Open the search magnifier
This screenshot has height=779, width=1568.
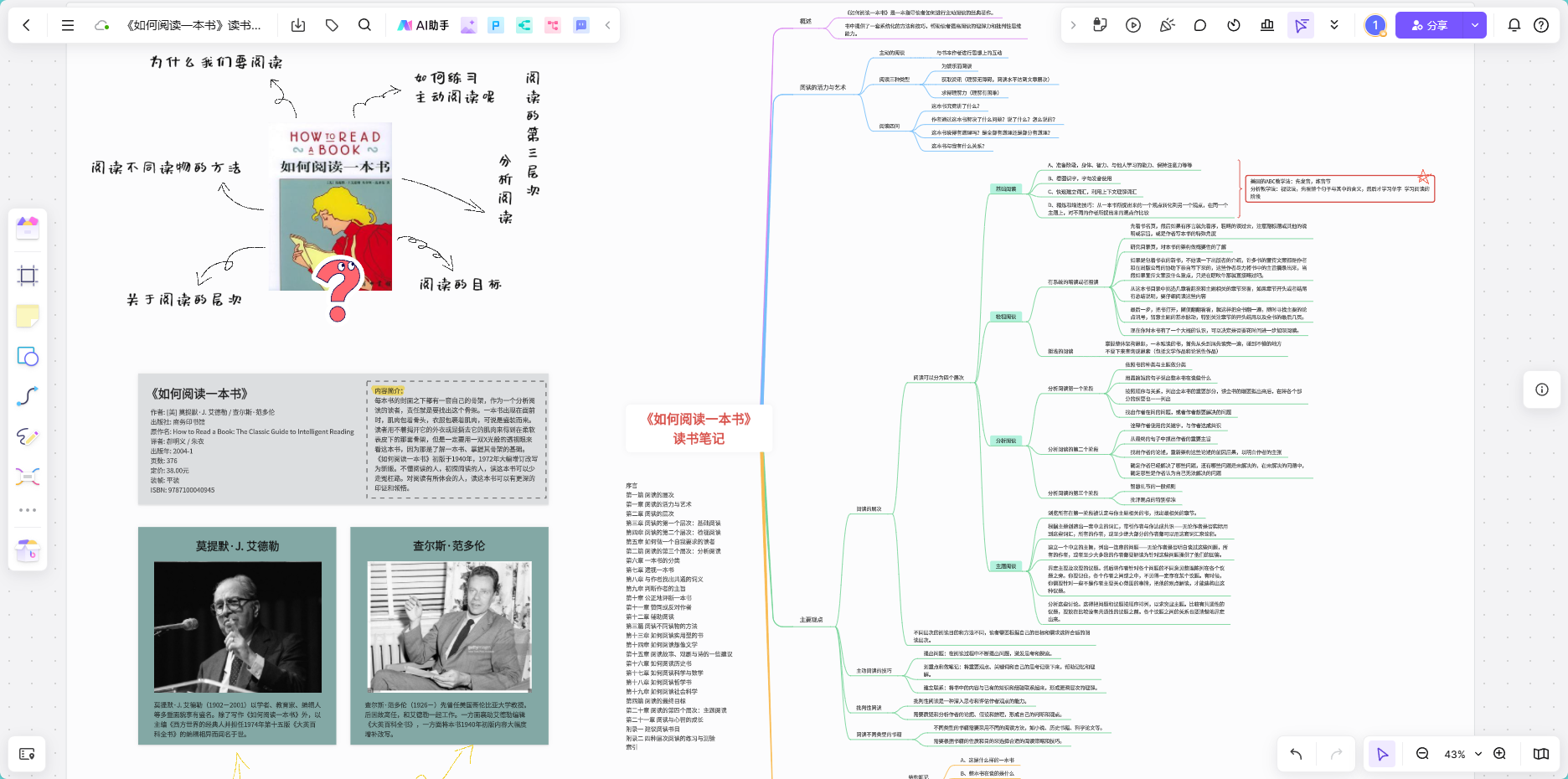[364, 25]
